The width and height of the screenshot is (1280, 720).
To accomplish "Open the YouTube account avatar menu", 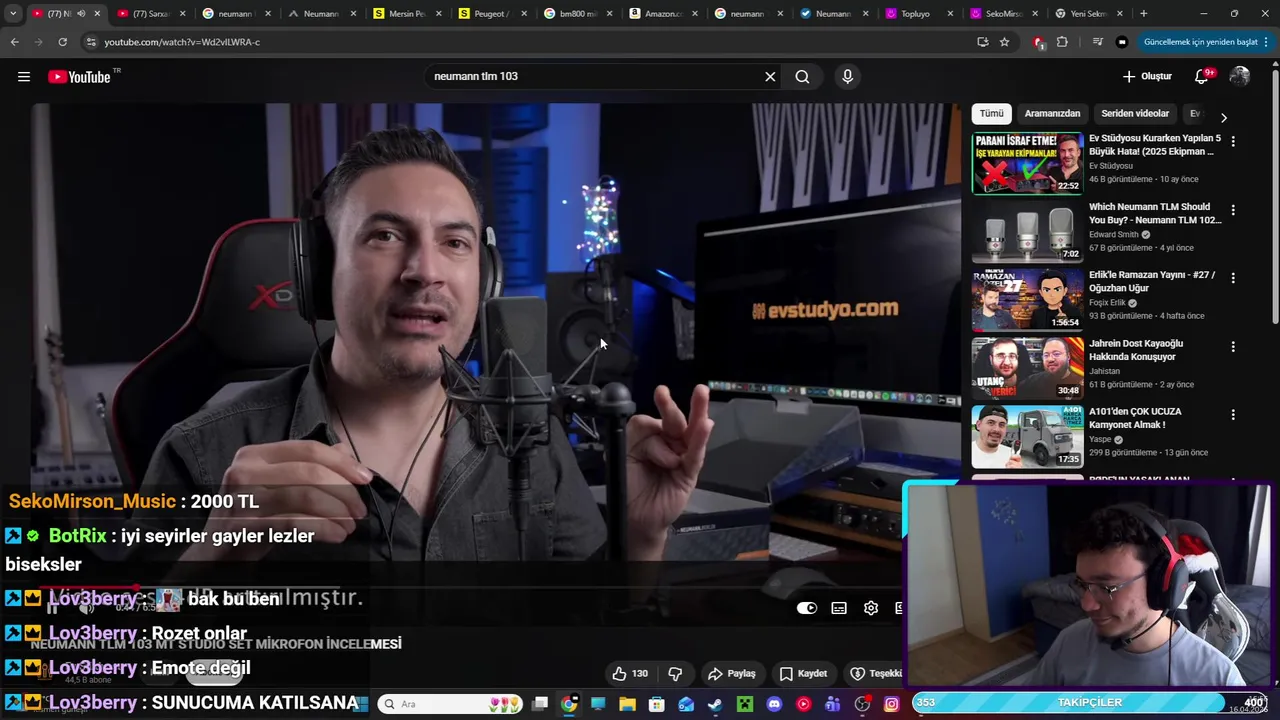I will [1240, 77].
